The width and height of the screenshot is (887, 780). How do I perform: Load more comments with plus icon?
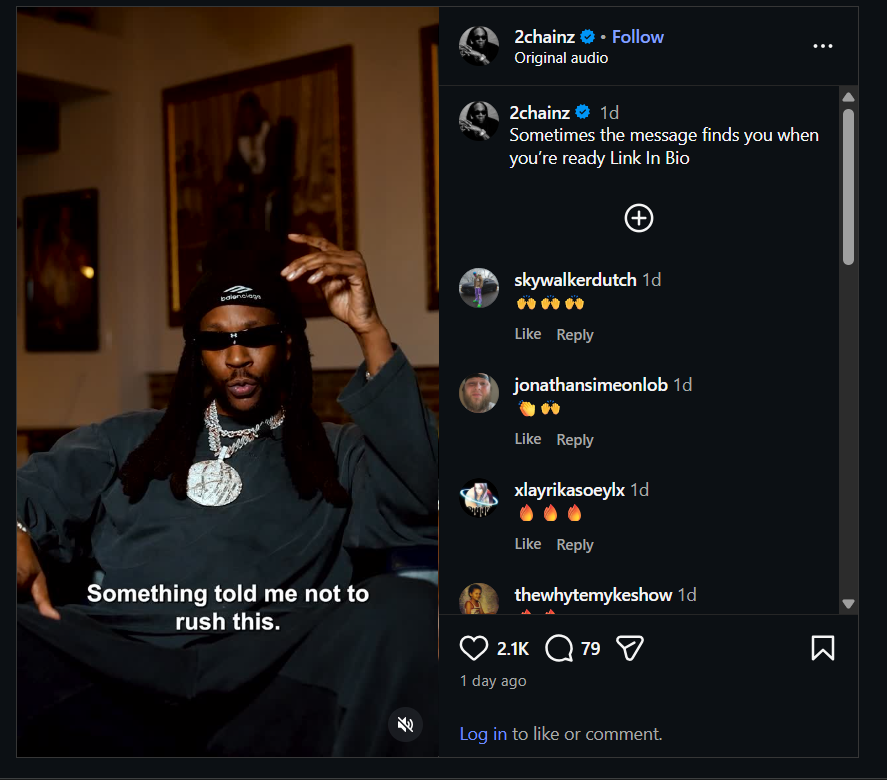pyautogui.click(x=639, y=218)
